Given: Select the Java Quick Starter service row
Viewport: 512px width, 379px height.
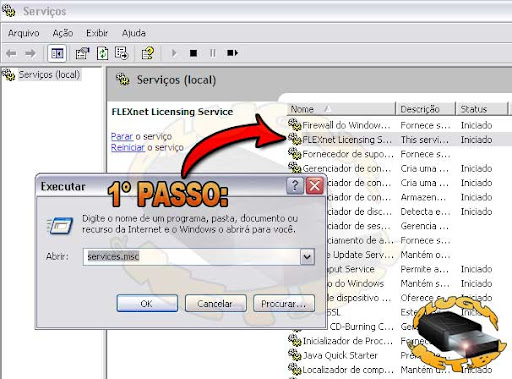Looking at the screenshot, I should [399, 355].
